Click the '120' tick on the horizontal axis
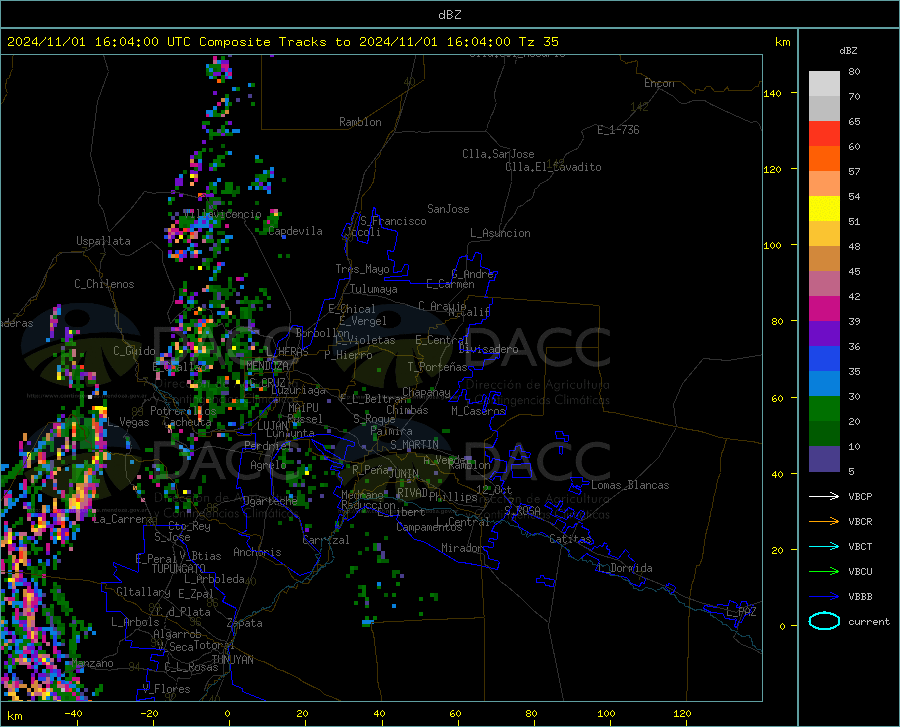 point(682,714)
